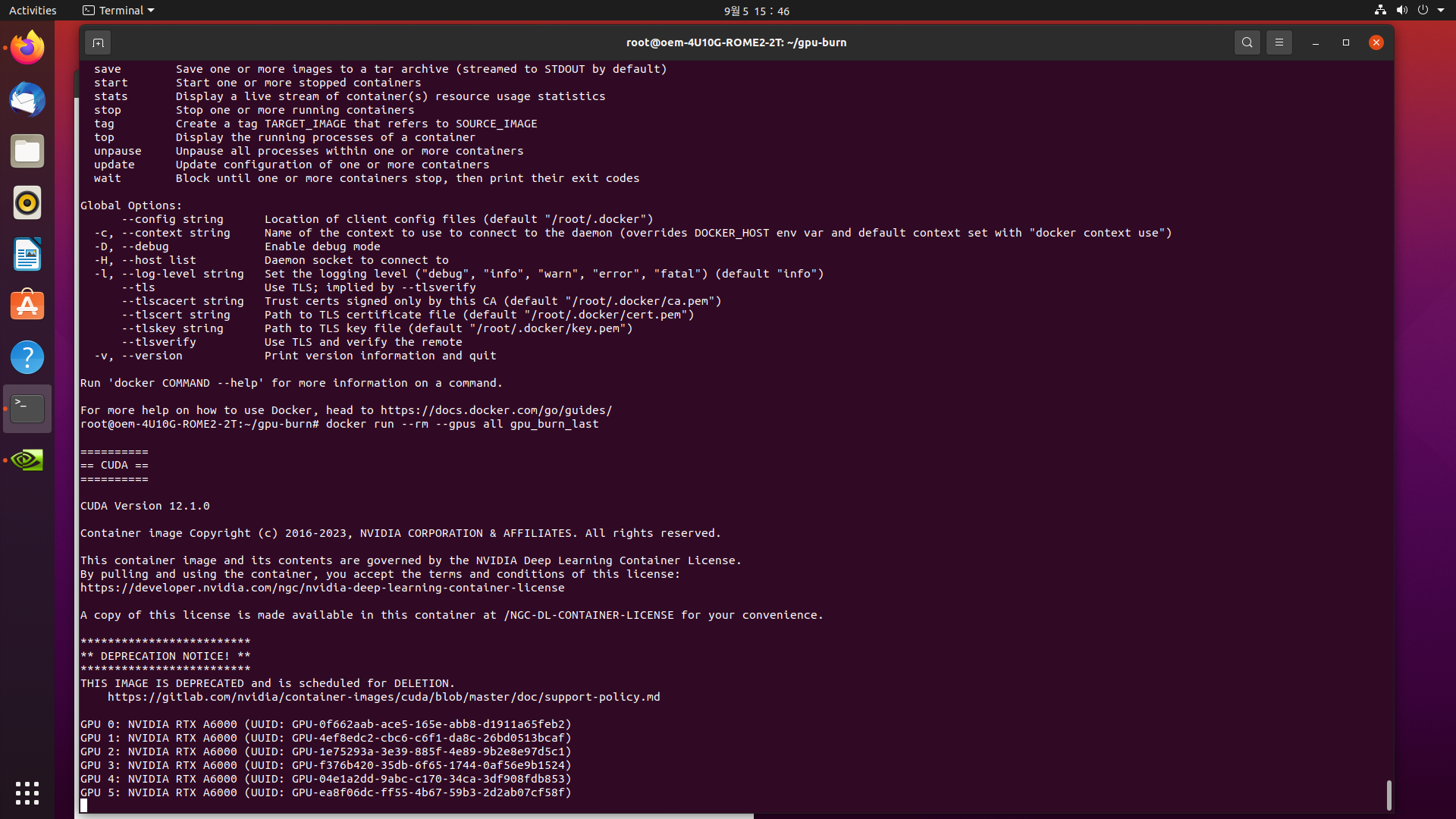Open Ubuntu Software store icon
Image resolution: width=1456 pixels, height=819 pixels.
27,306
